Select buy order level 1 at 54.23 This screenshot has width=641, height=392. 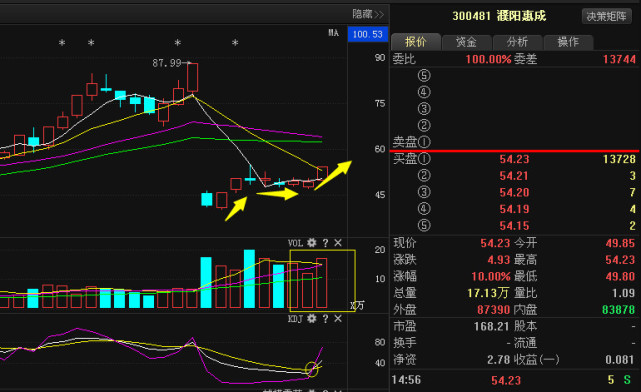tap(515, 159)
